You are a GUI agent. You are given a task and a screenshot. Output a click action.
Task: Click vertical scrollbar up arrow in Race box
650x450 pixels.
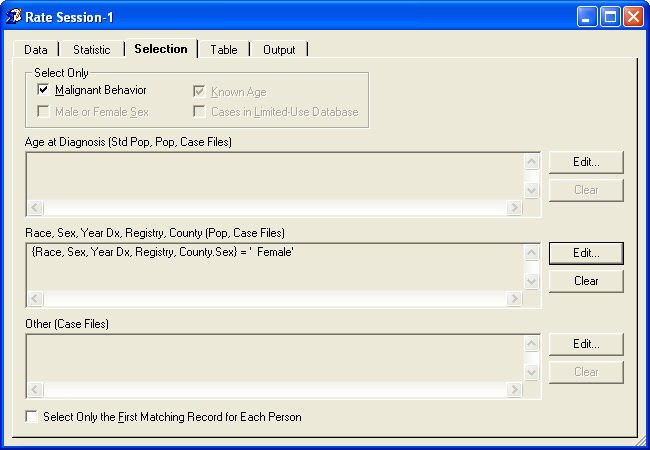point(532,253)
